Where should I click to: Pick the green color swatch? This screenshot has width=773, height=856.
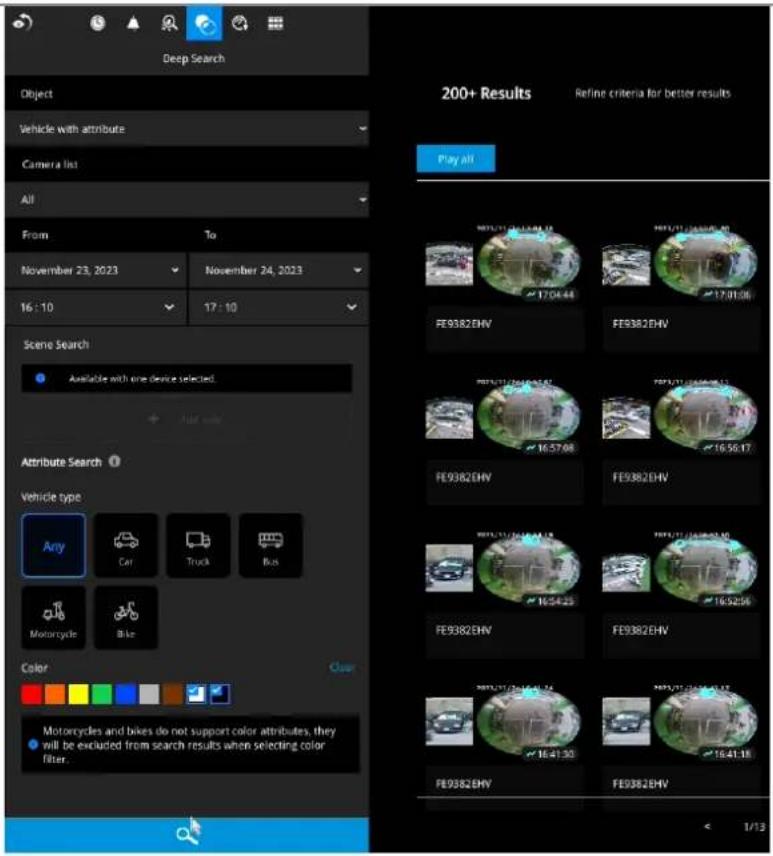102,694
